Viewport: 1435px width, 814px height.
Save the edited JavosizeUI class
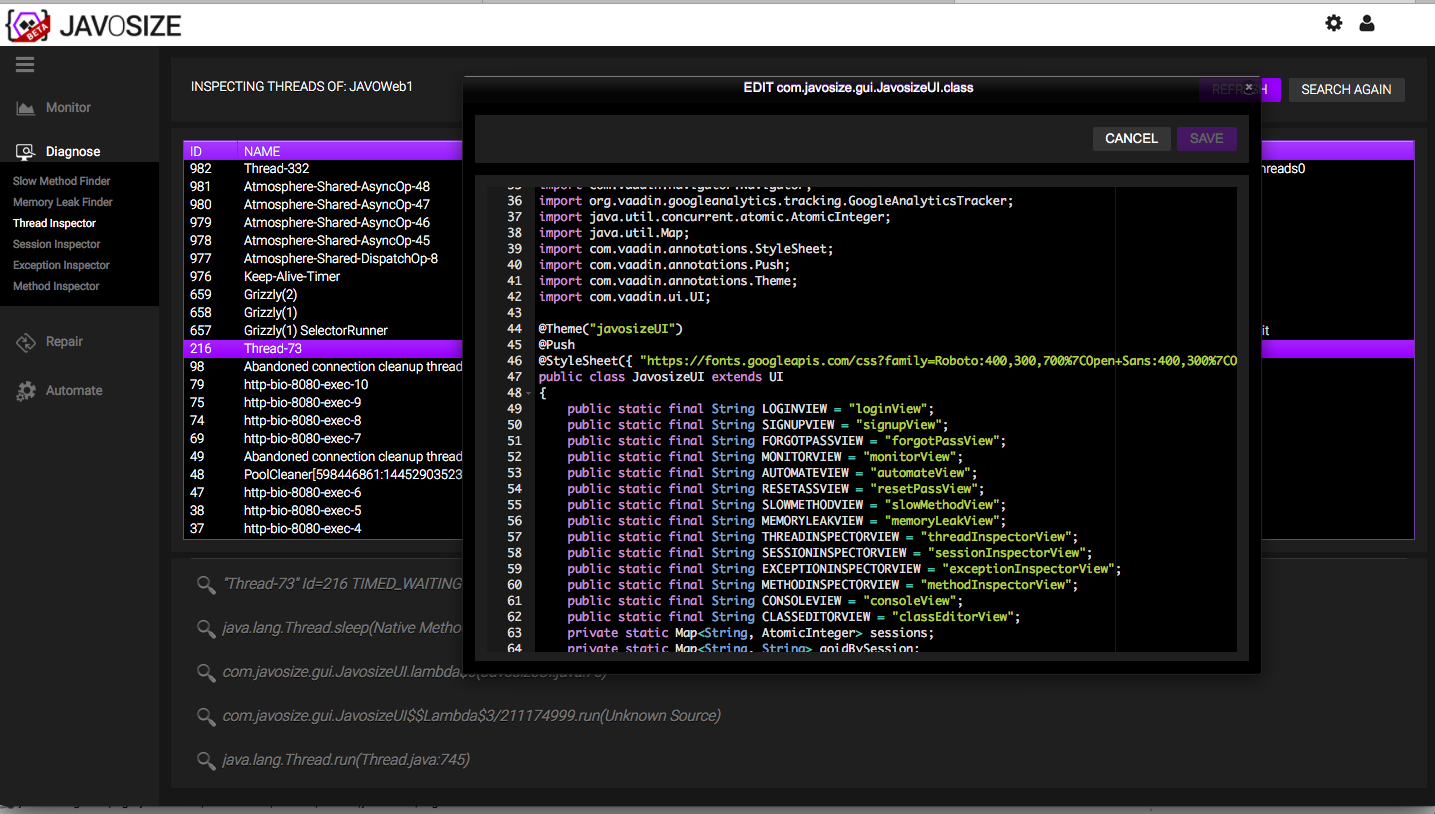(1206, 139)
